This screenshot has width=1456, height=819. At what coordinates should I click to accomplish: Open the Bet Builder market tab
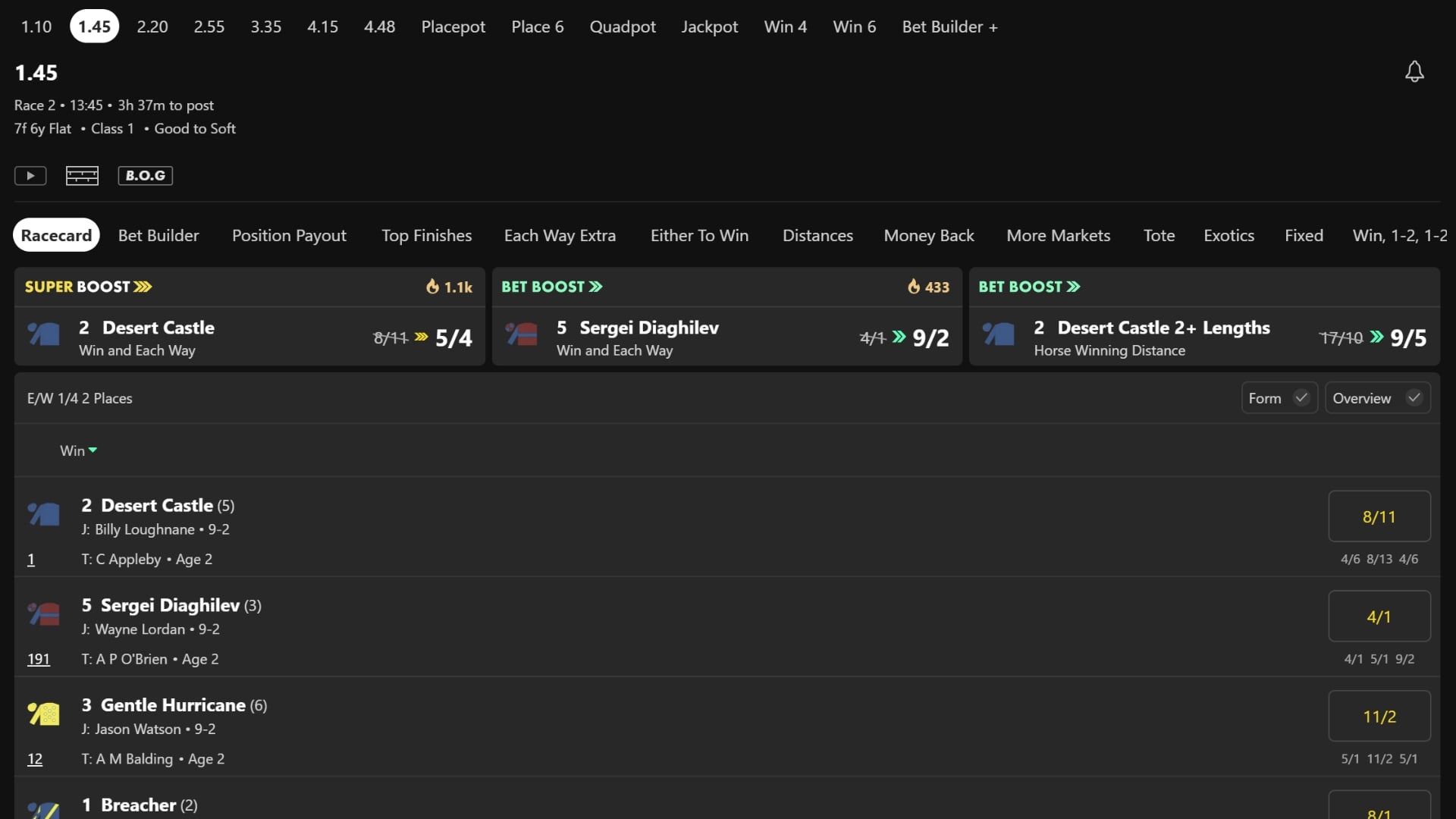[158, 236]
